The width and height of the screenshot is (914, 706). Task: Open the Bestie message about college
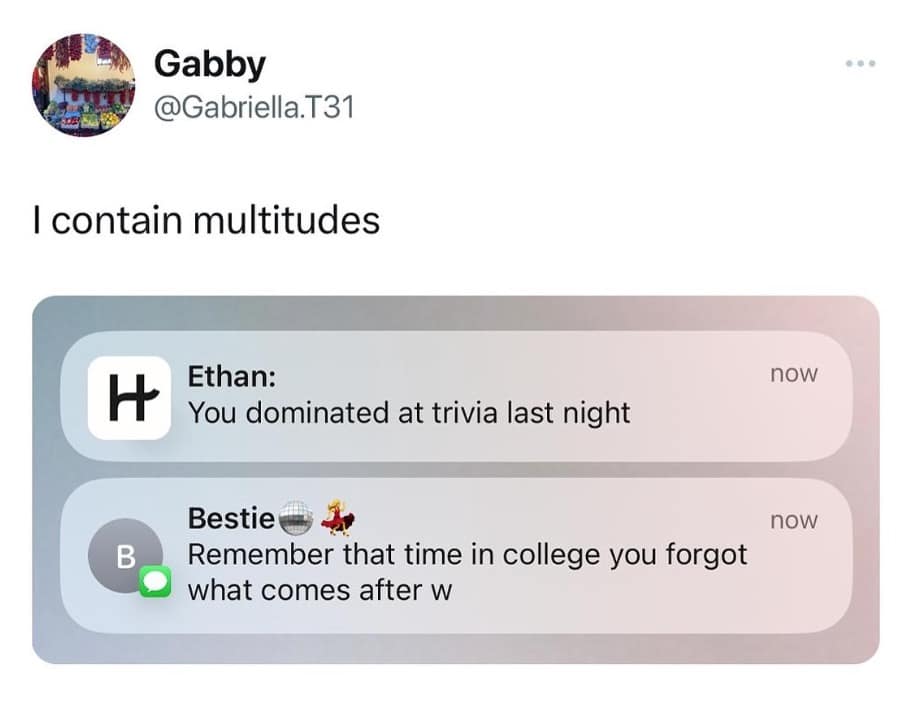click(x=467, y=554)
